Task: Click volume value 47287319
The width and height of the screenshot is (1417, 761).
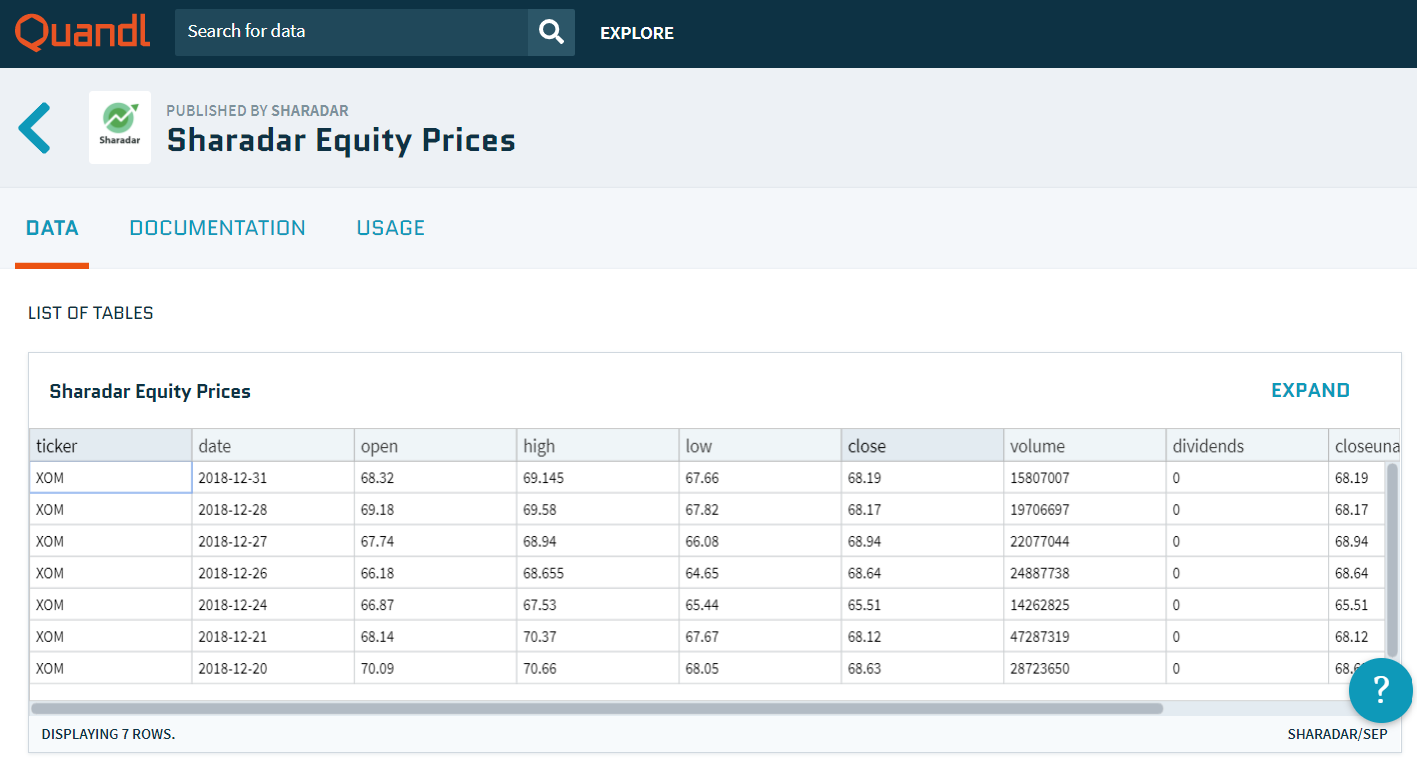Action: pos(1084,637)
